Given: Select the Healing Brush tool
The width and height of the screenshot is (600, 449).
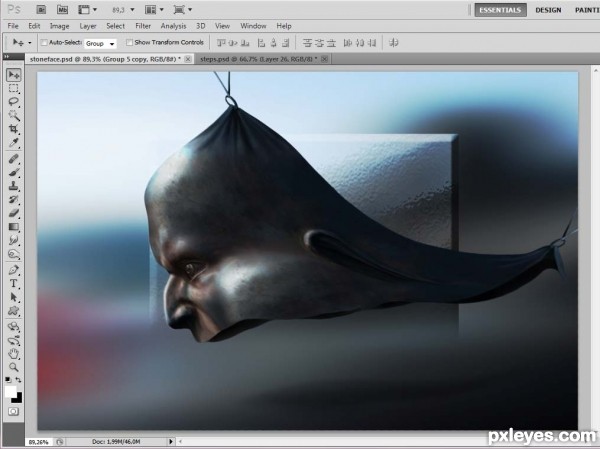Looking at the screenshot, I should [14, 158].
